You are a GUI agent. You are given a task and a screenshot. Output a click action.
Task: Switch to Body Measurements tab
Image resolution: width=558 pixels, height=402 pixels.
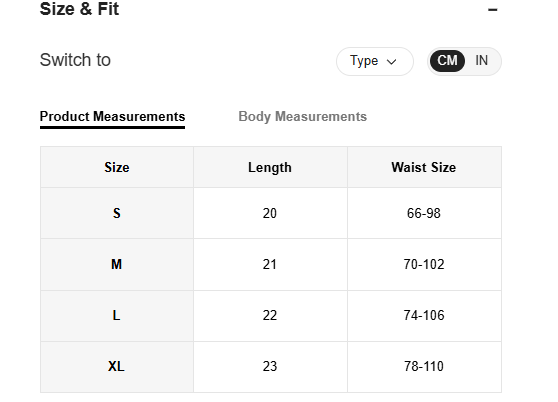pyautogui.click(x=302, y=117)
